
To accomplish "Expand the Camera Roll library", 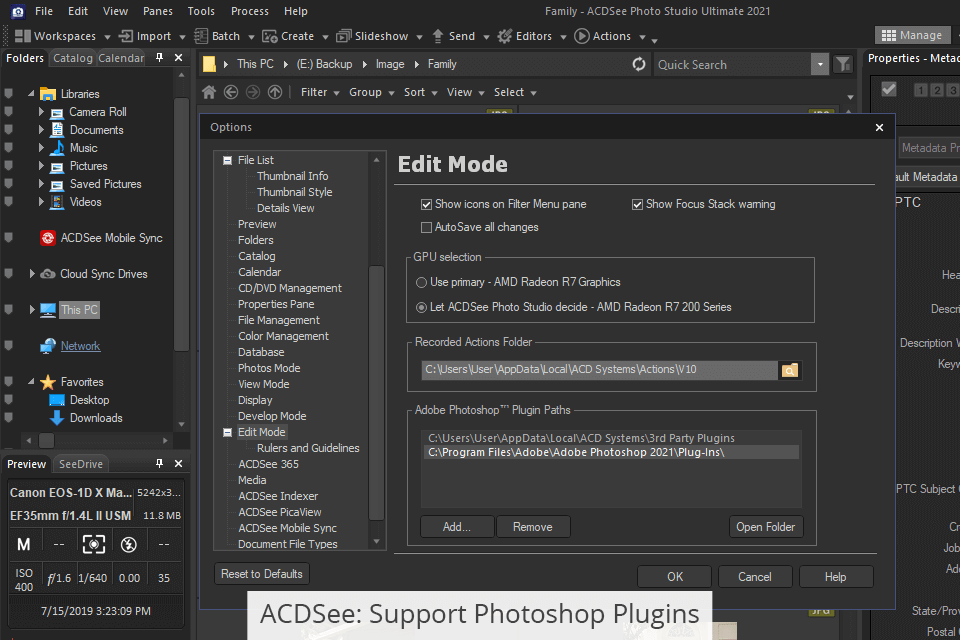I will pos(41,112).
